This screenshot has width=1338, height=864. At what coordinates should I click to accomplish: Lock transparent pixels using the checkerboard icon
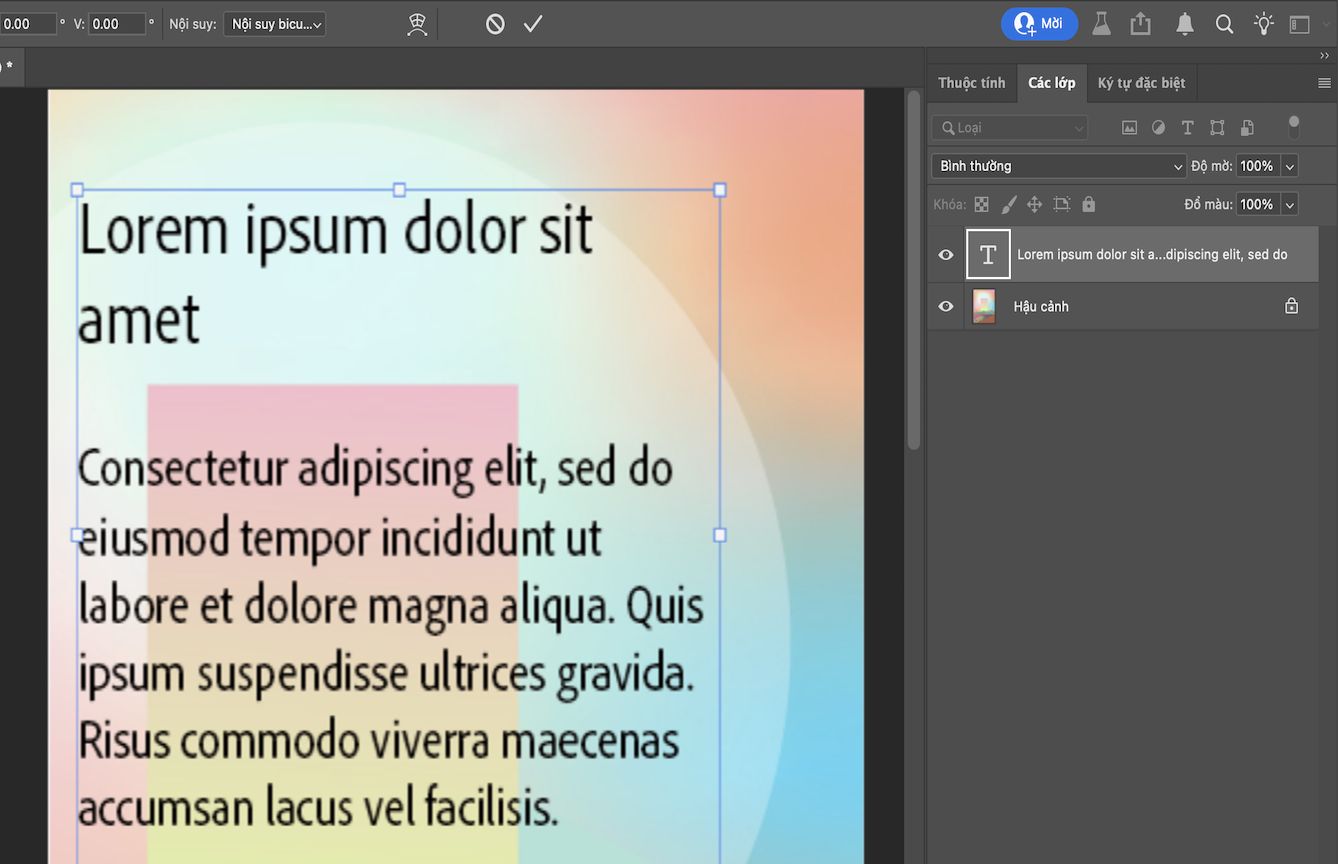click(x=981, y=204)
